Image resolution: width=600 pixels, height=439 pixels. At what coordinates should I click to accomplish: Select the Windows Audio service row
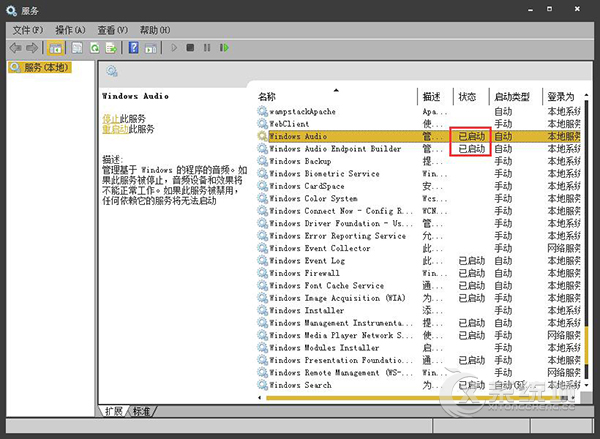tap(419, 136)
